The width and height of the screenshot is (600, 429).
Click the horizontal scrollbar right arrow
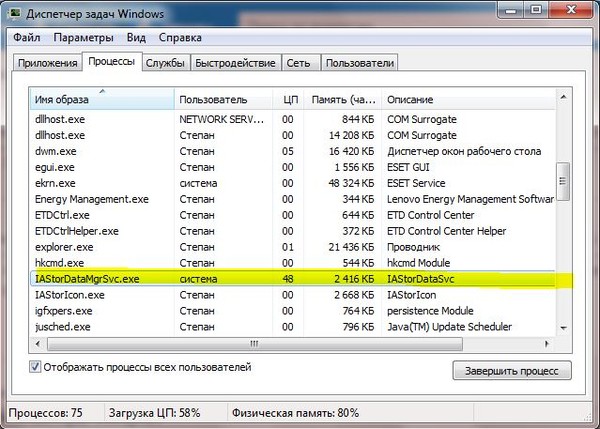tap(547, 344)
